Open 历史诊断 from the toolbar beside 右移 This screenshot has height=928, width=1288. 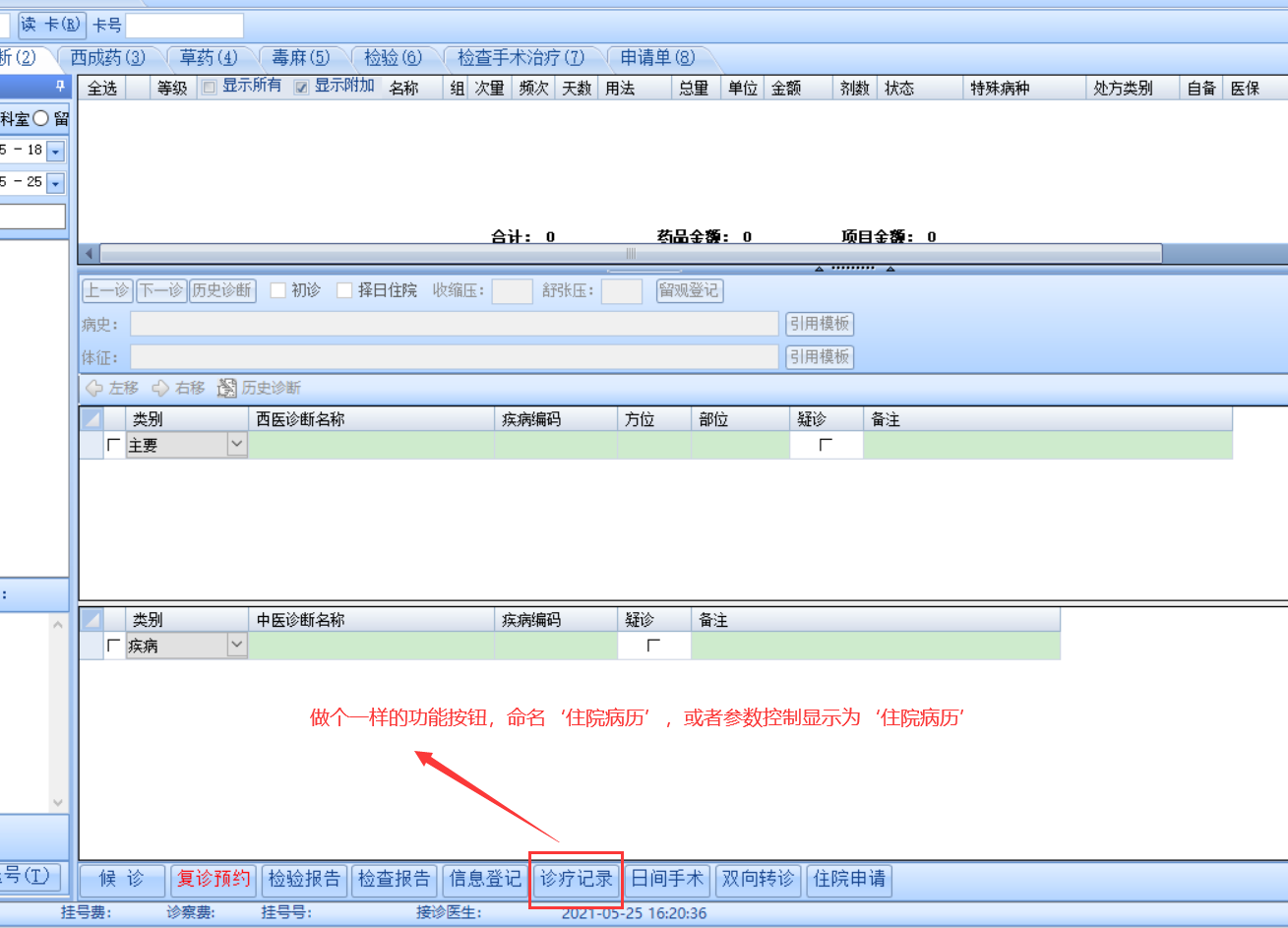coord(259,388)
